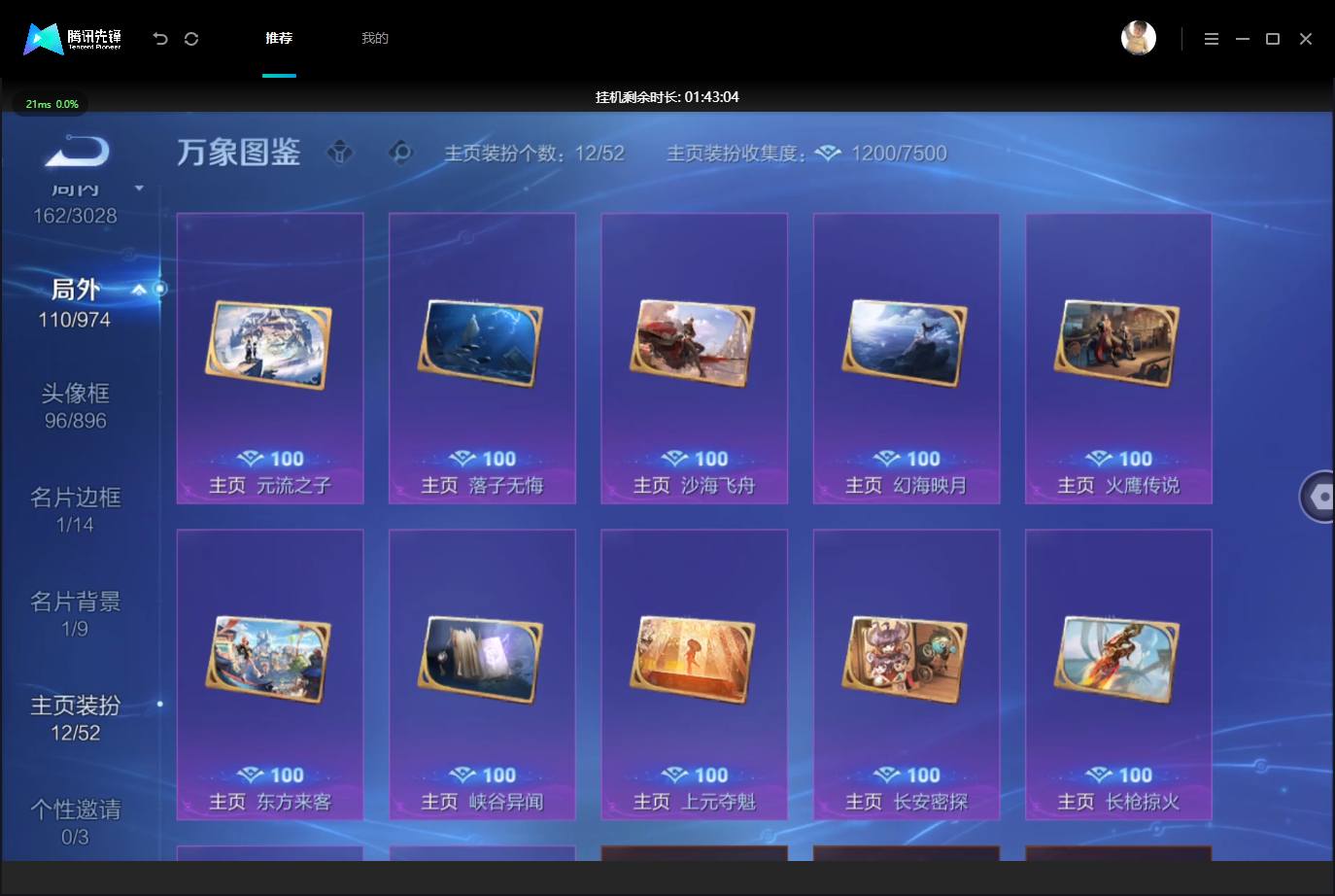Click the 162/3028 count under 局内
The height and width of the screenshot is (896, 1335).
tap(75, 216)
